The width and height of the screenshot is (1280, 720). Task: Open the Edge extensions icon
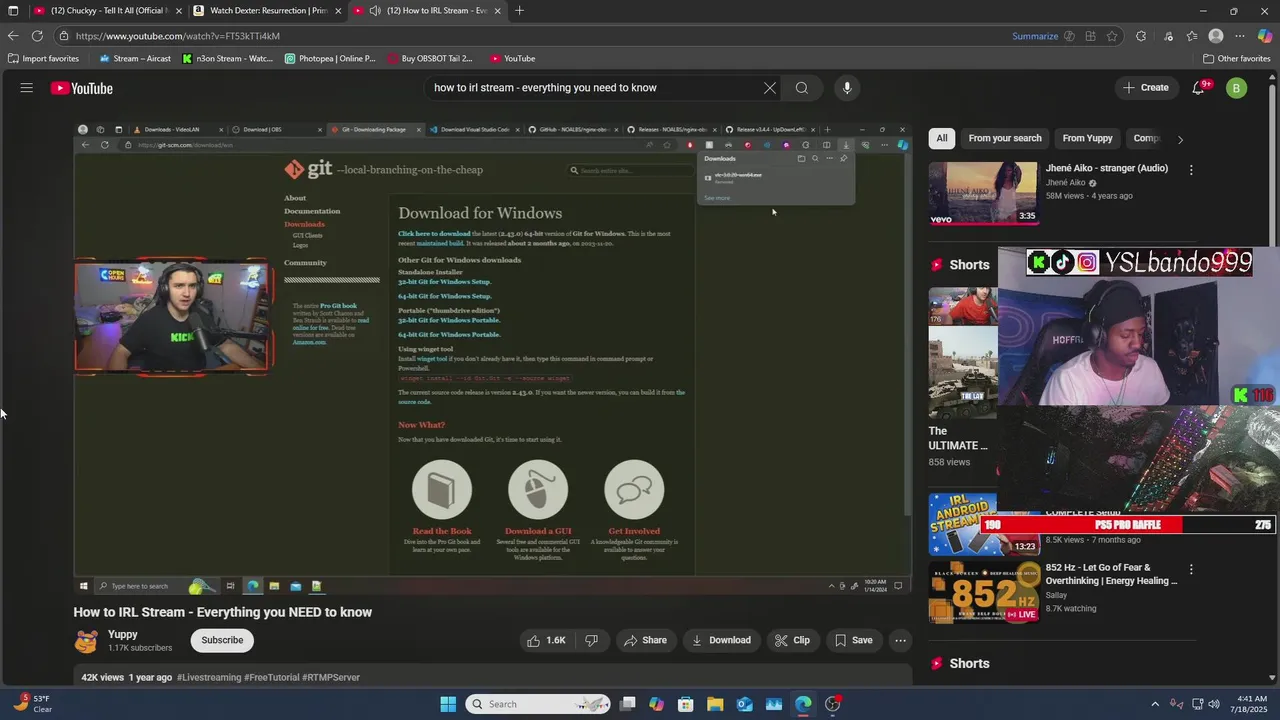[1141, 36]
